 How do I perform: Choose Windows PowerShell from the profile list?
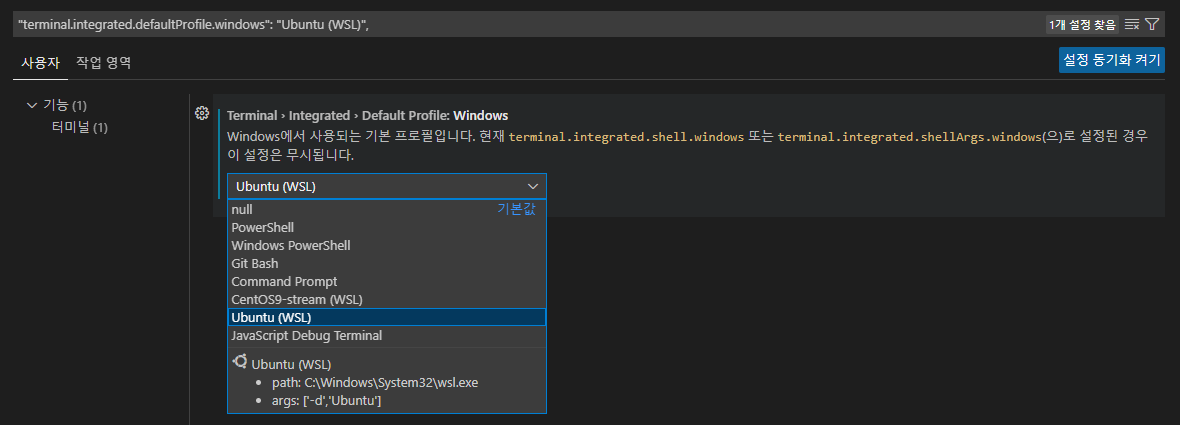[387, 245]
